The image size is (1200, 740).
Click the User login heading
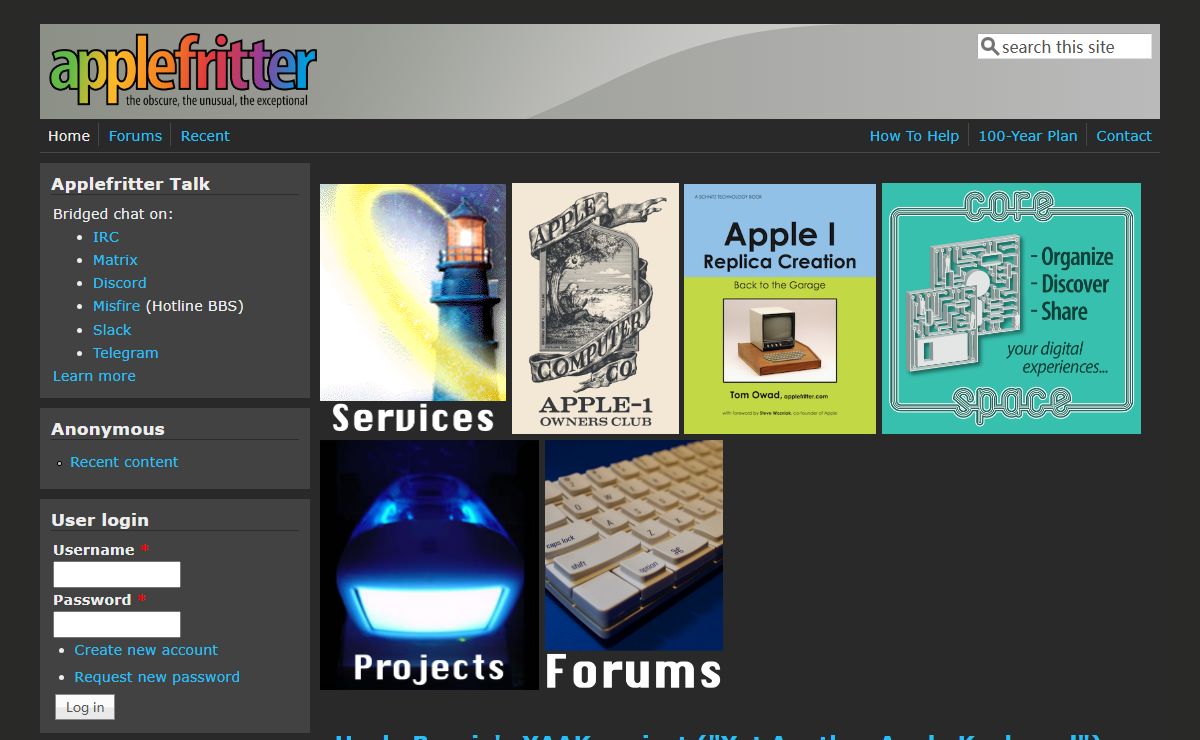tap(100, 520)
